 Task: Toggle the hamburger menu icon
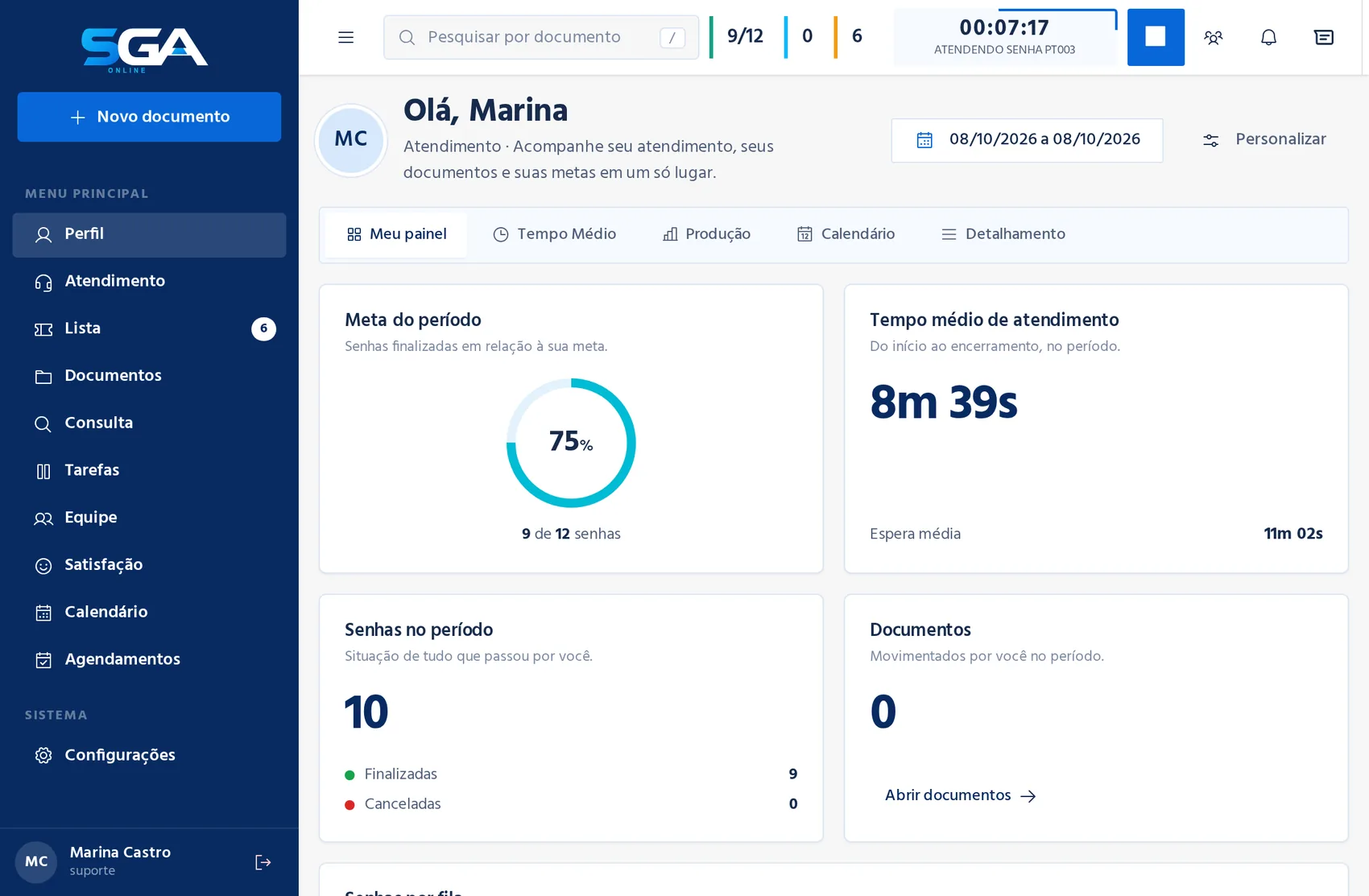point(345,37)
